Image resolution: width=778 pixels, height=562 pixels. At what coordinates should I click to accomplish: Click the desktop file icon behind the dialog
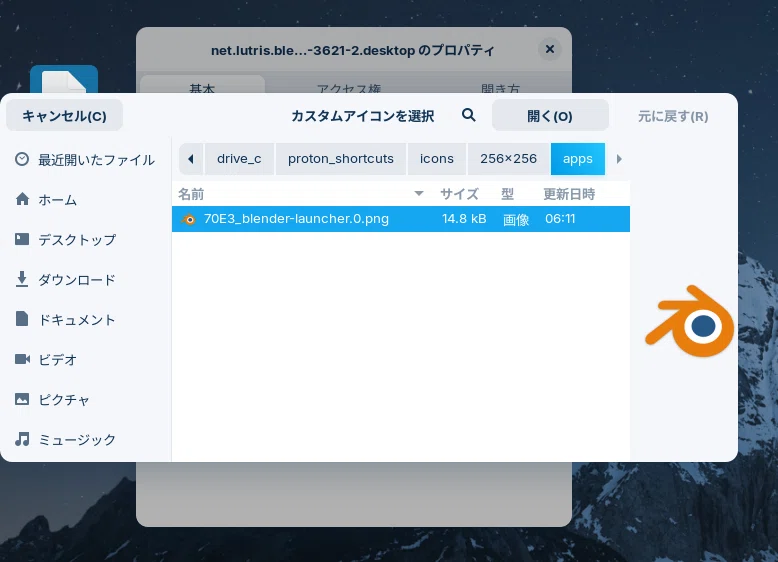(x=64, y=79)
